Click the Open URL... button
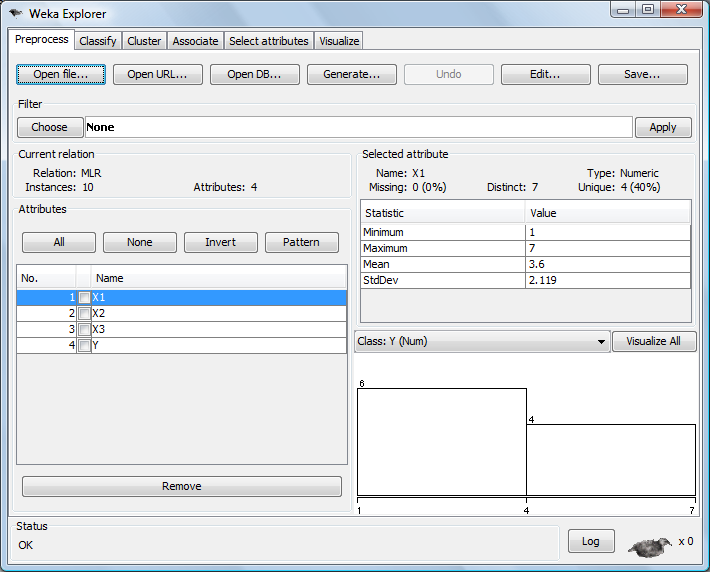This screenshot has height=572, width=710. point(157,74)
